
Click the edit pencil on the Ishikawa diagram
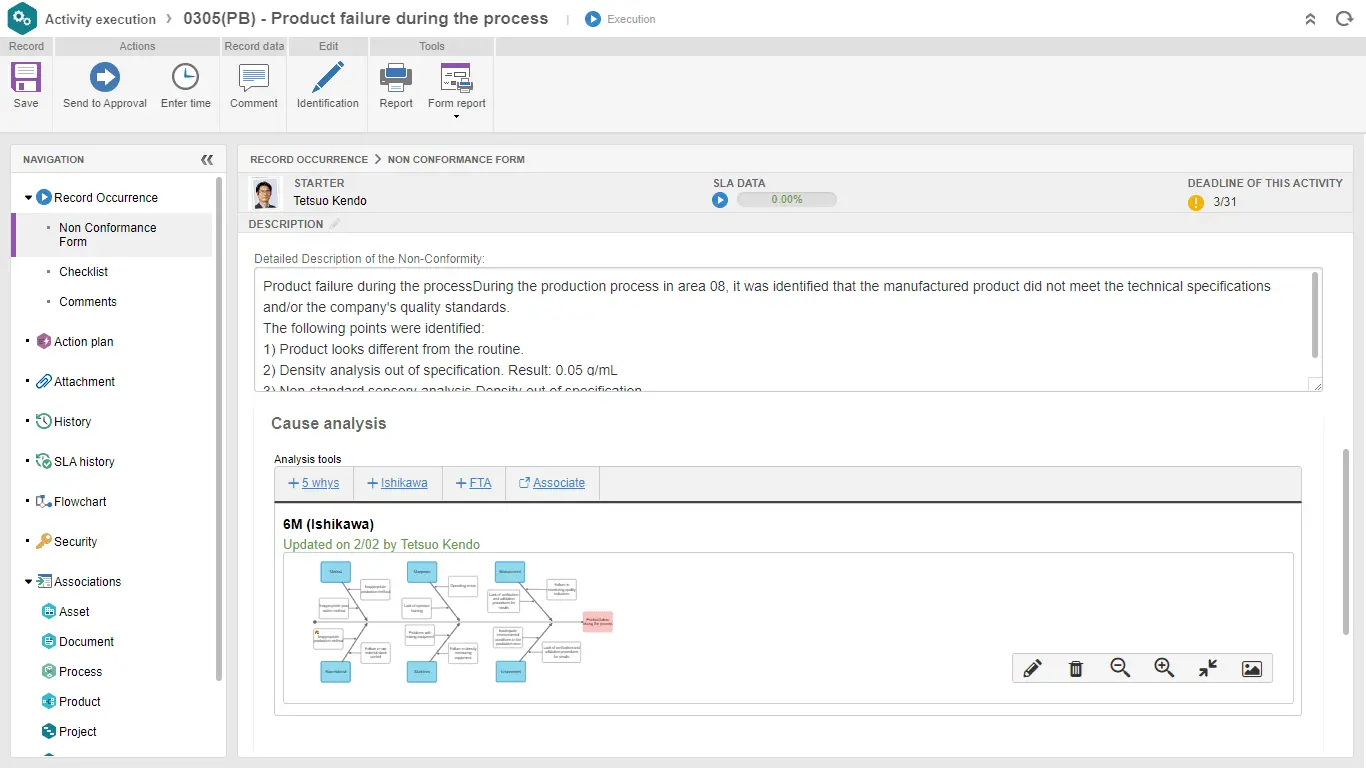pyautogui.click(x=1032, y=668)
